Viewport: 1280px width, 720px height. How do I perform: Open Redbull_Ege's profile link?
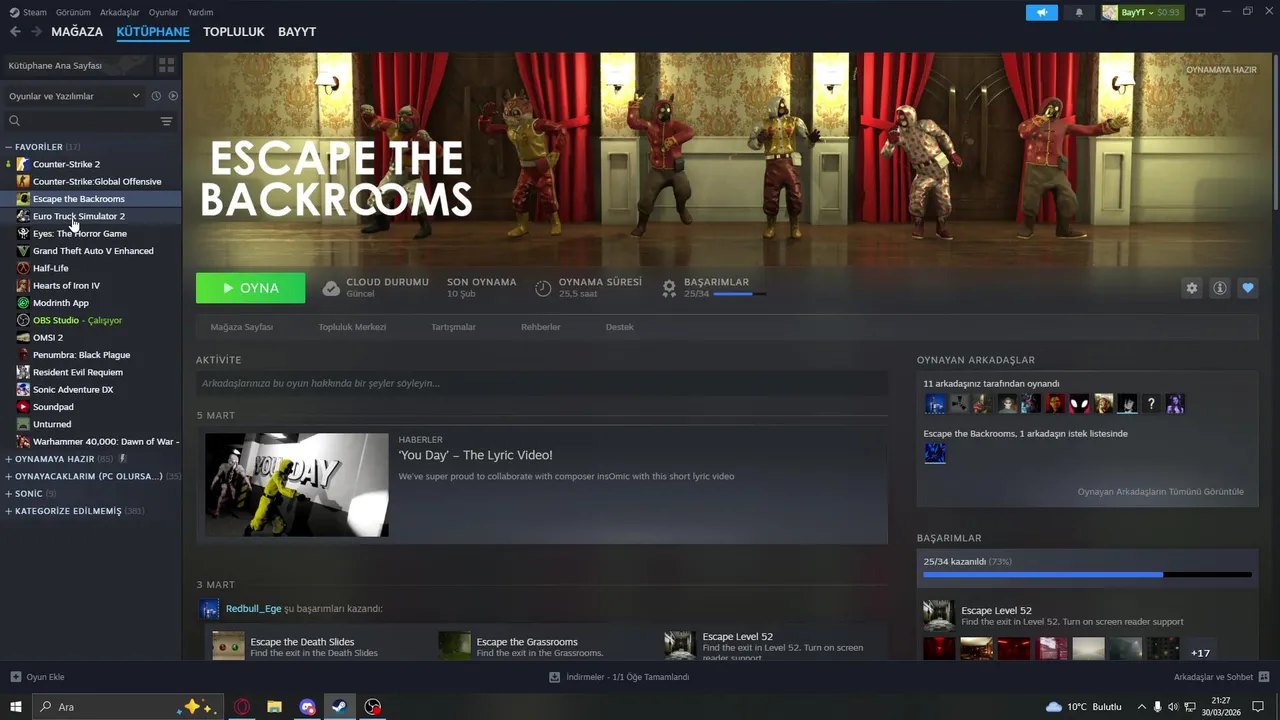coord(253,609)
